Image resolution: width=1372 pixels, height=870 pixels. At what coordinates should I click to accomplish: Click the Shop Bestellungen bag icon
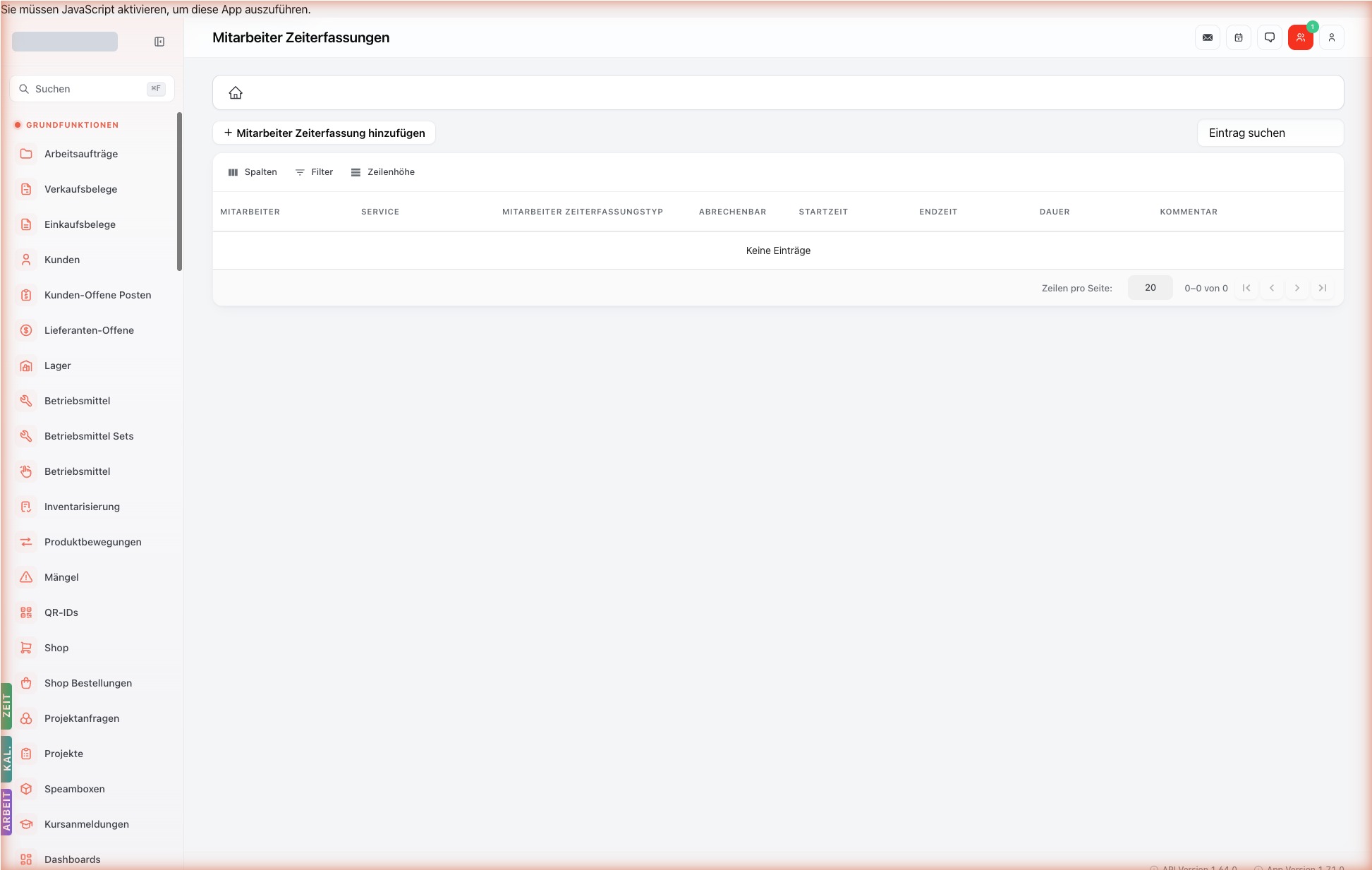pyautogui.click(x=26, y=683)
